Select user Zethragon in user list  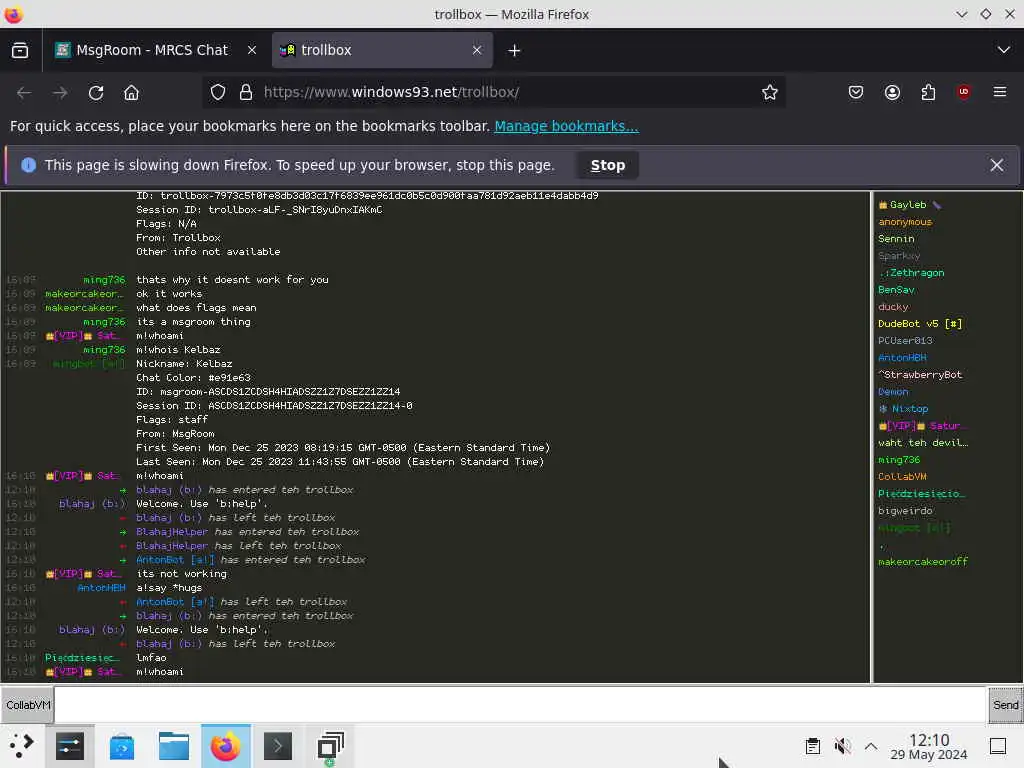coord(912,273)
